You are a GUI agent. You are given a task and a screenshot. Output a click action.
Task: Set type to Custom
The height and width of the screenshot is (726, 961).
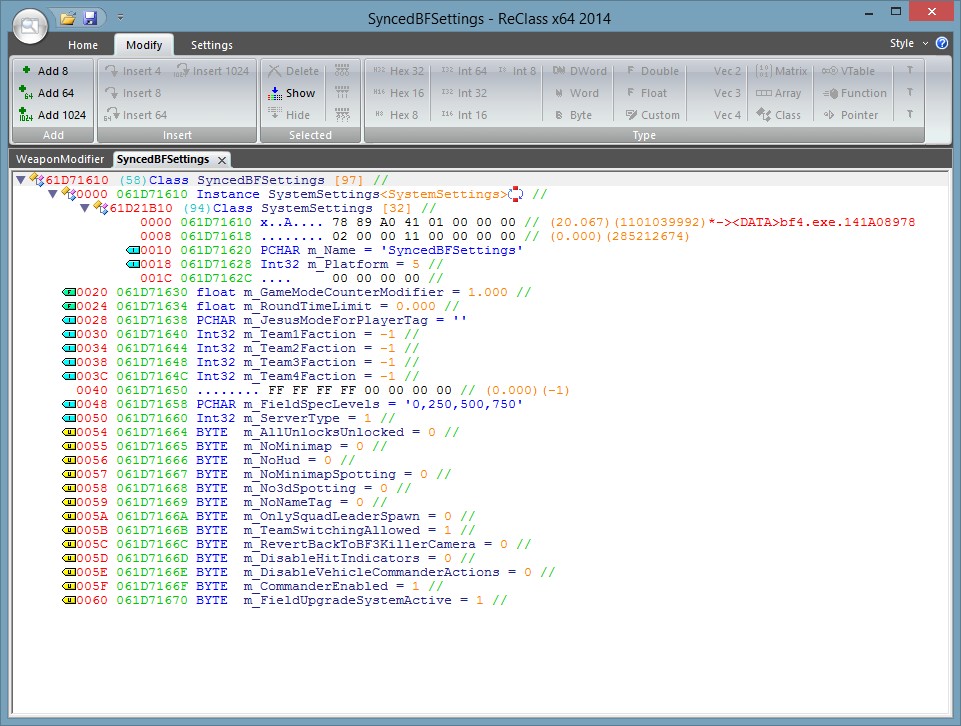653,115
